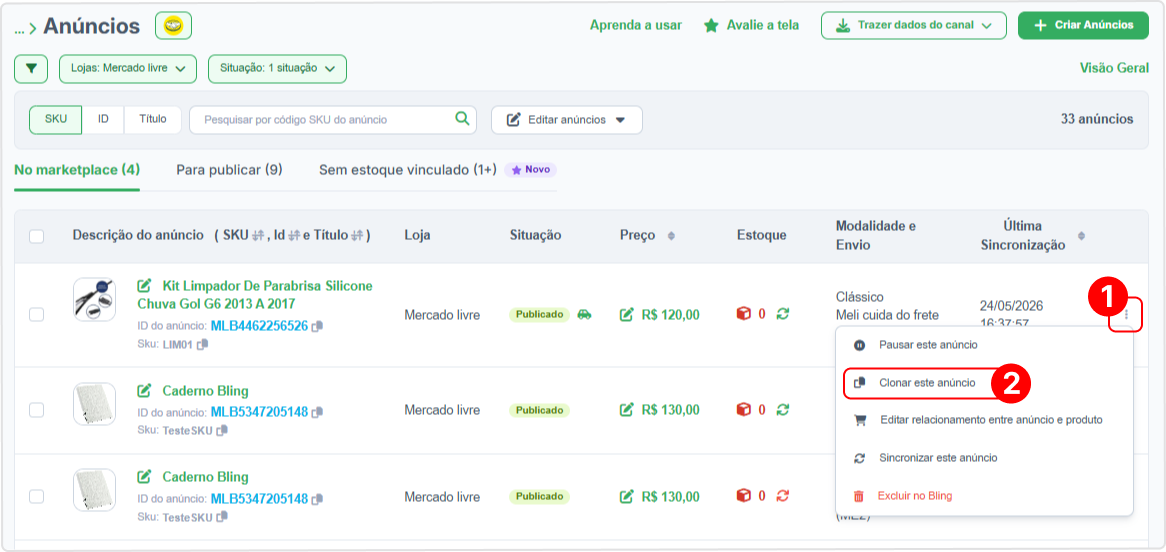Switch to Para publicar (9) tab
1166x552 pixels.
click(x=229, y=170)
